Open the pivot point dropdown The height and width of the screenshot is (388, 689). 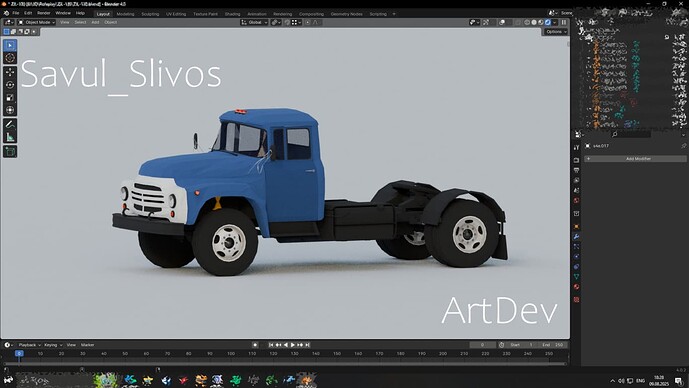click(x=276, y=22)
